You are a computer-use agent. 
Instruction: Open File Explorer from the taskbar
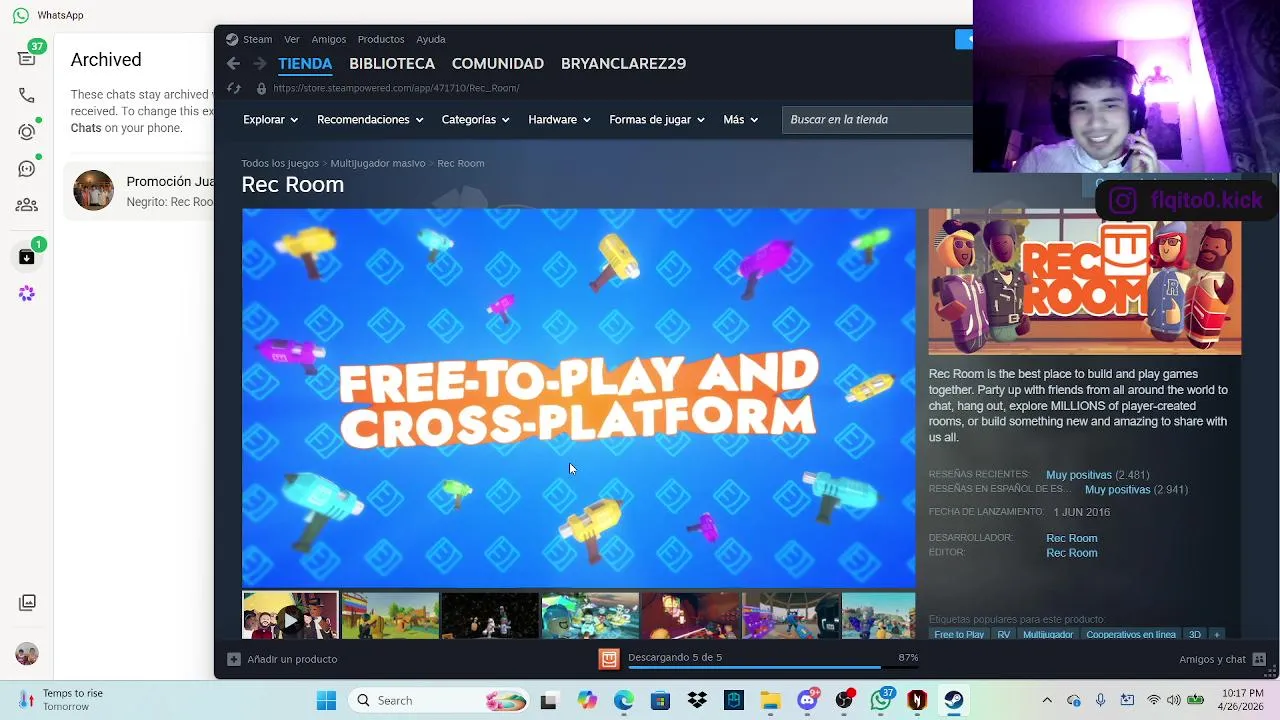[x=770, y=700]
